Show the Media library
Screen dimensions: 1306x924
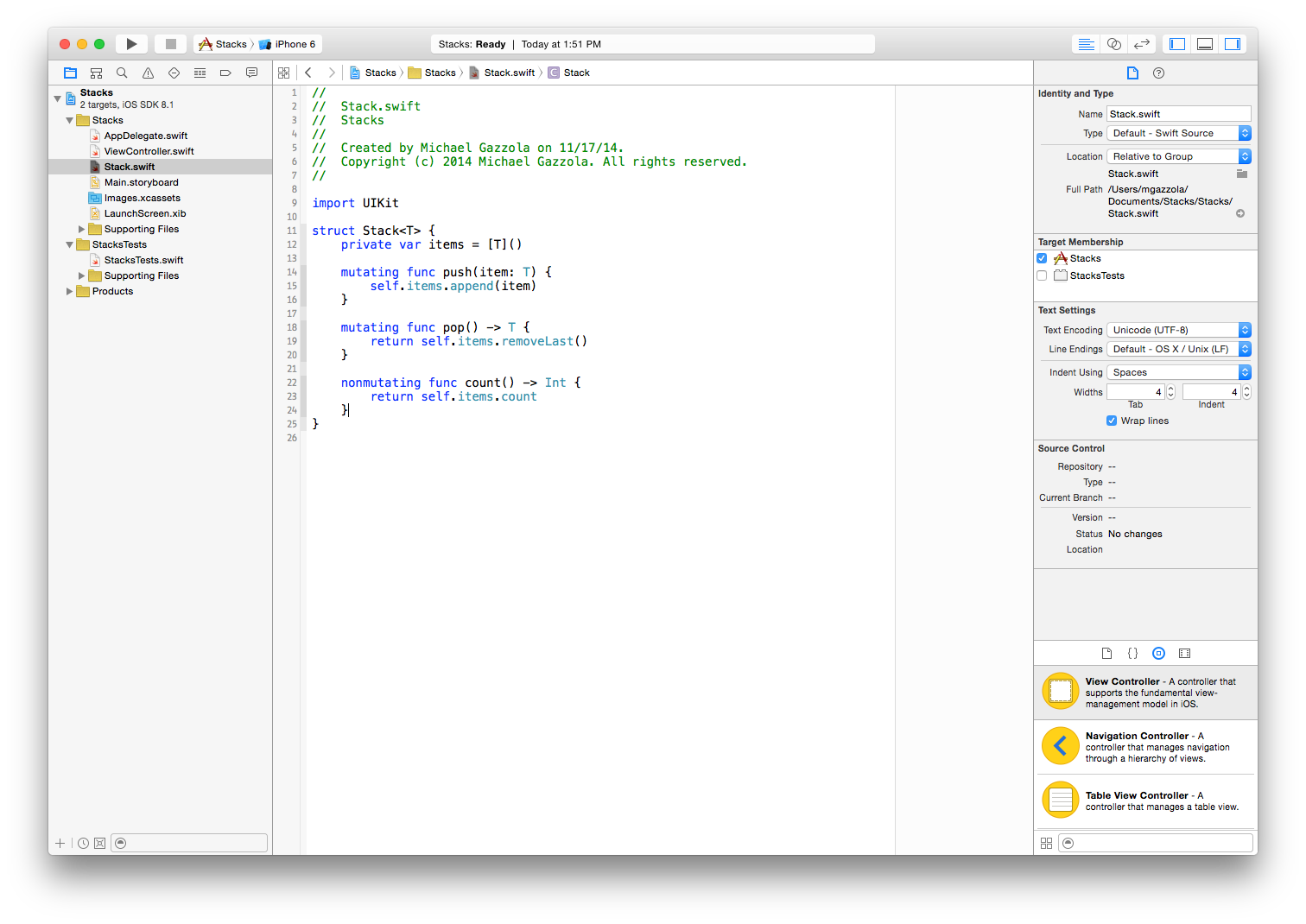(1184, 654)
